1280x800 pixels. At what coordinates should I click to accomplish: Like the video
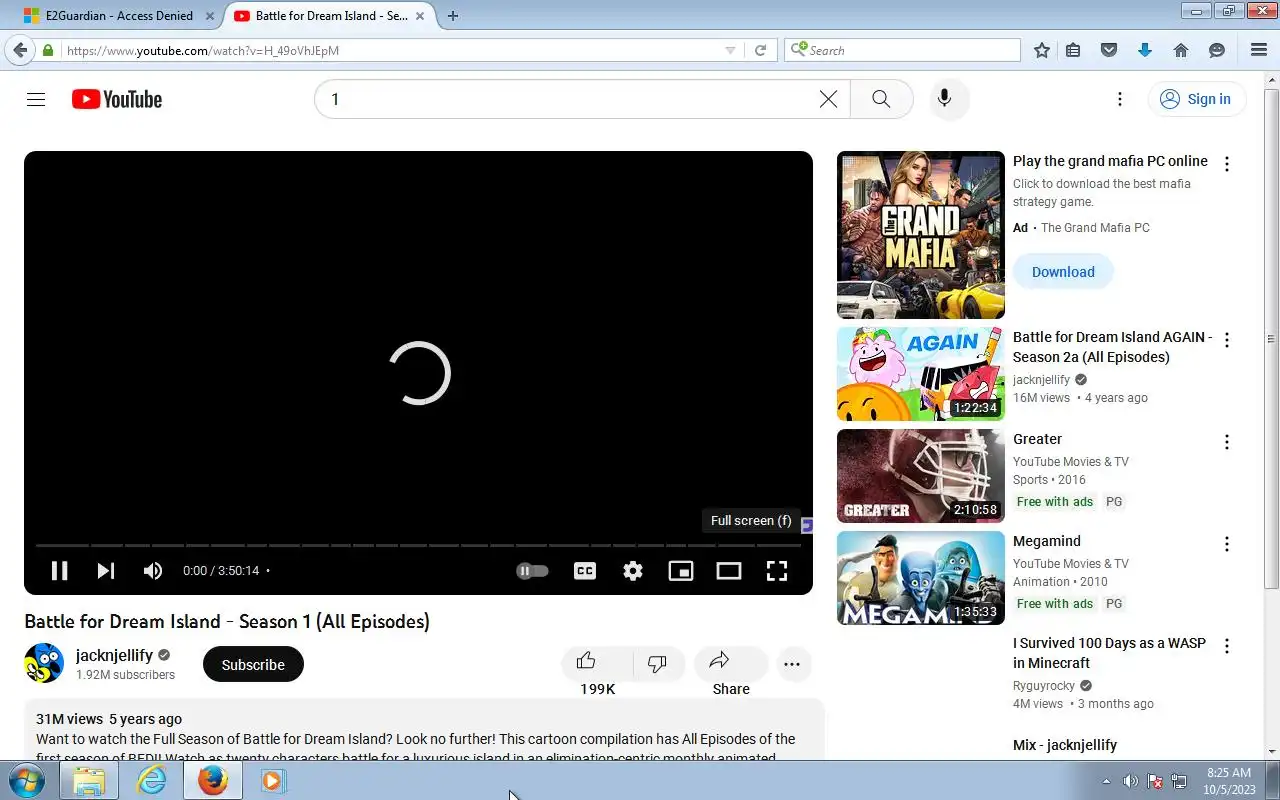586,661
